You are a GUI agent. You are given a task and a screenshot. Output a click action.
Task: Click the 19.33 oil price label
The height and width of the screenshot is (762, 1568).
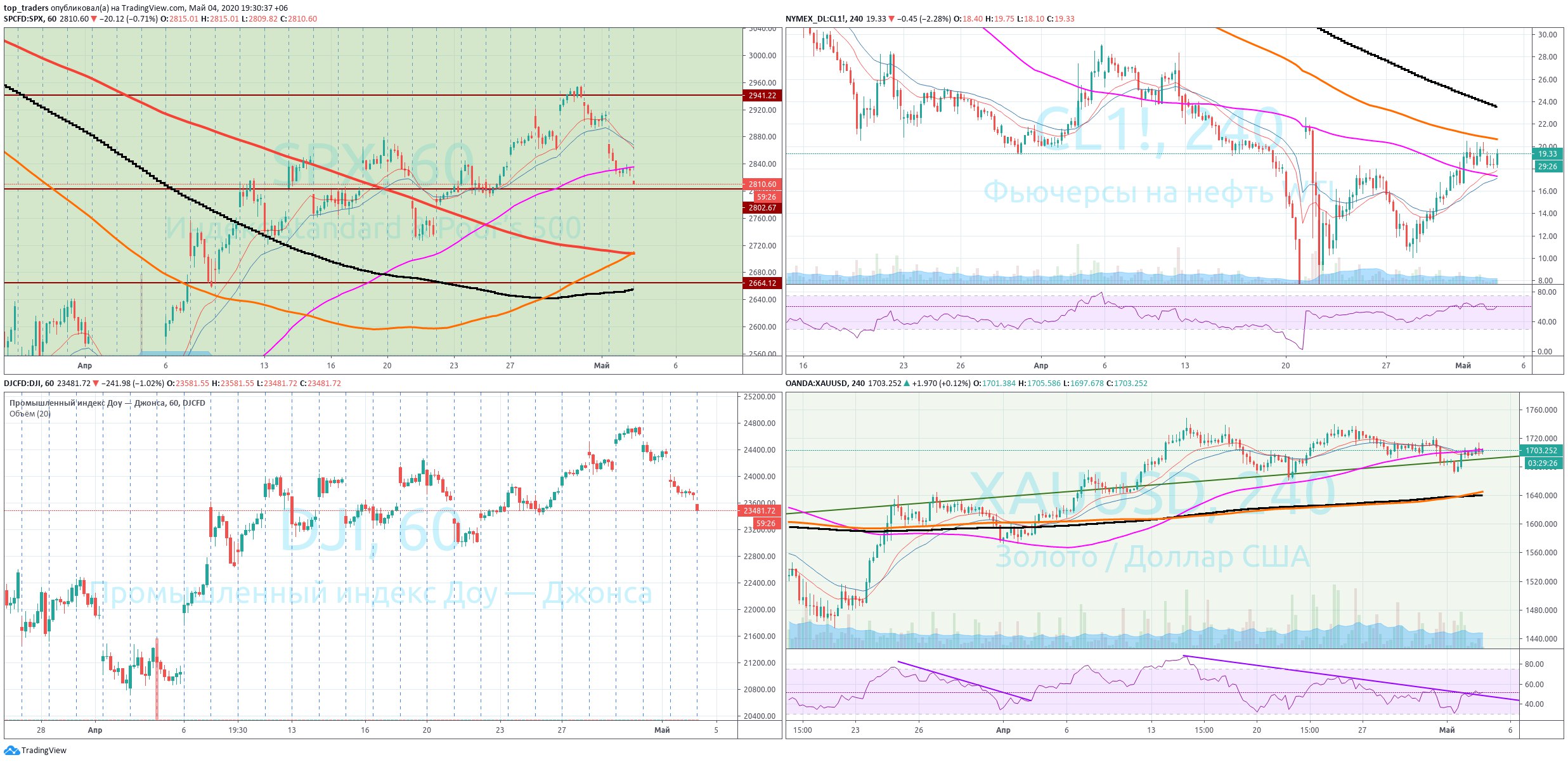click(x=1548, y=154)
